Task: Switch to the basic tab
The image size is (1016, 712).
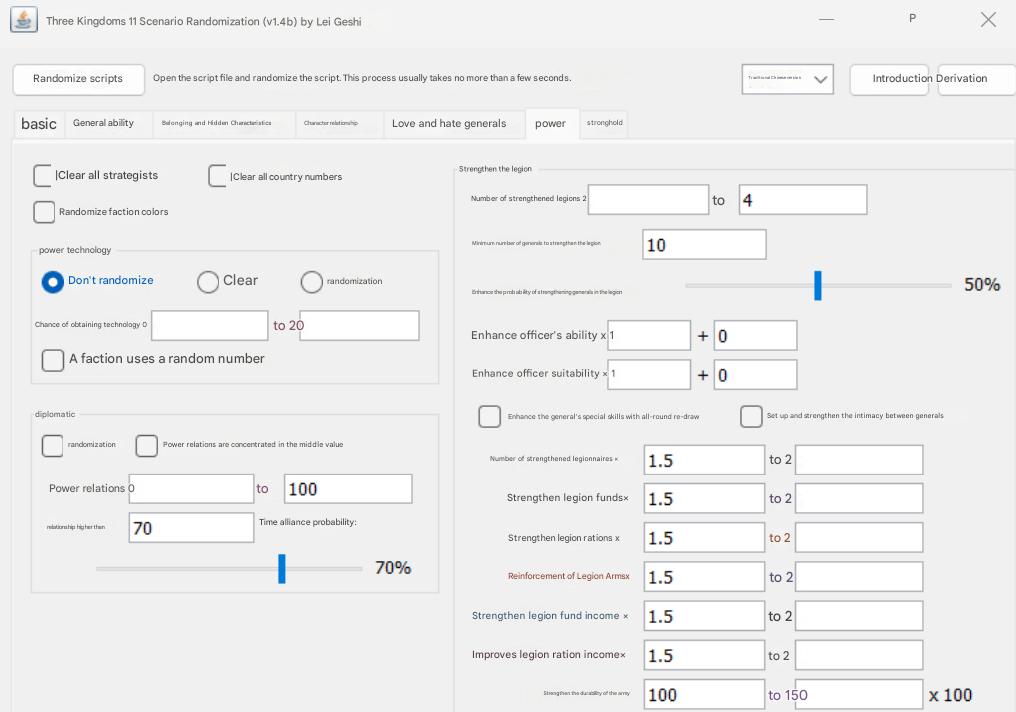Action: 39,124
